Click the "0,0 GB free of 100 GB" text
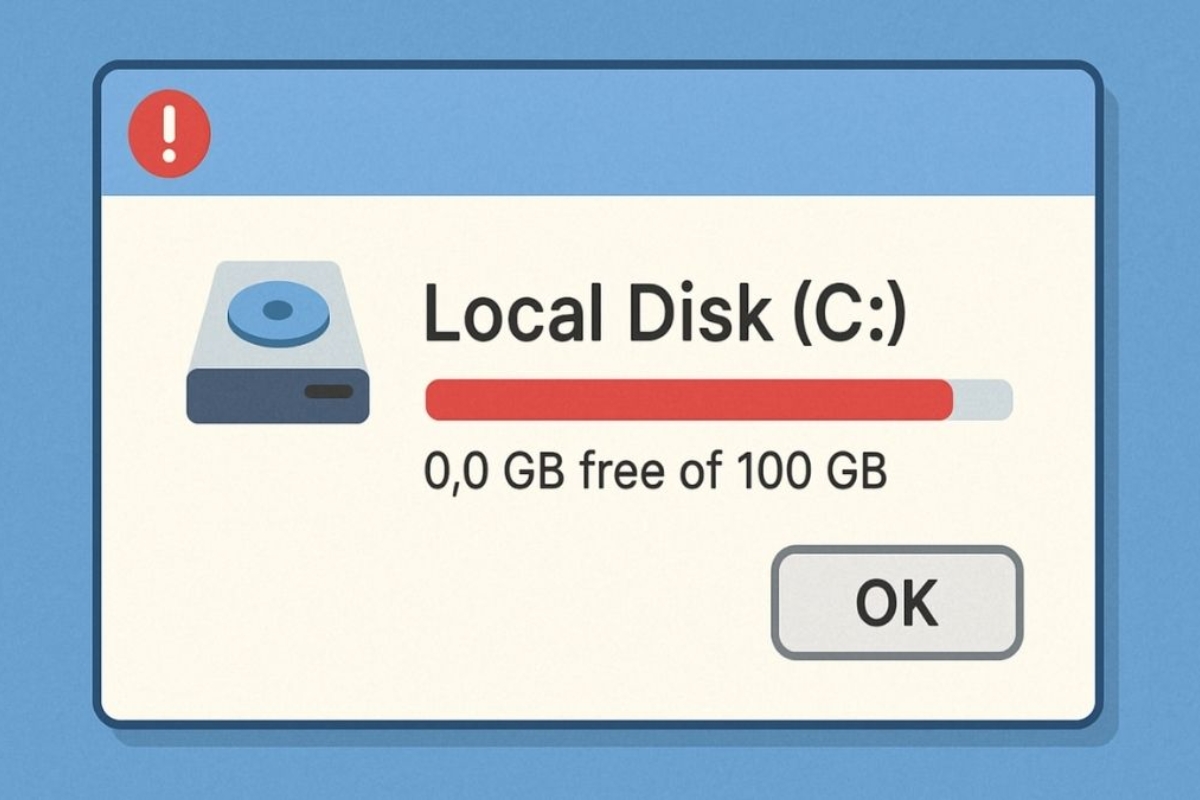 click(x=656, y=471)
